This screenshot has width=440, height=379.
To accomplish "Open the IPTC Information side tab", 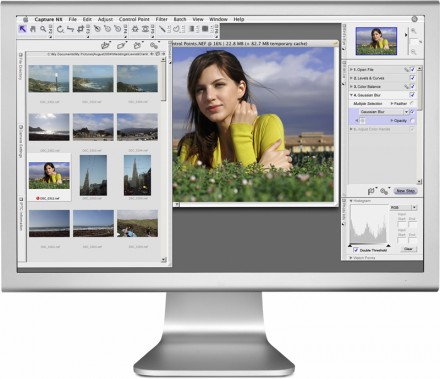I will [21, 214].
